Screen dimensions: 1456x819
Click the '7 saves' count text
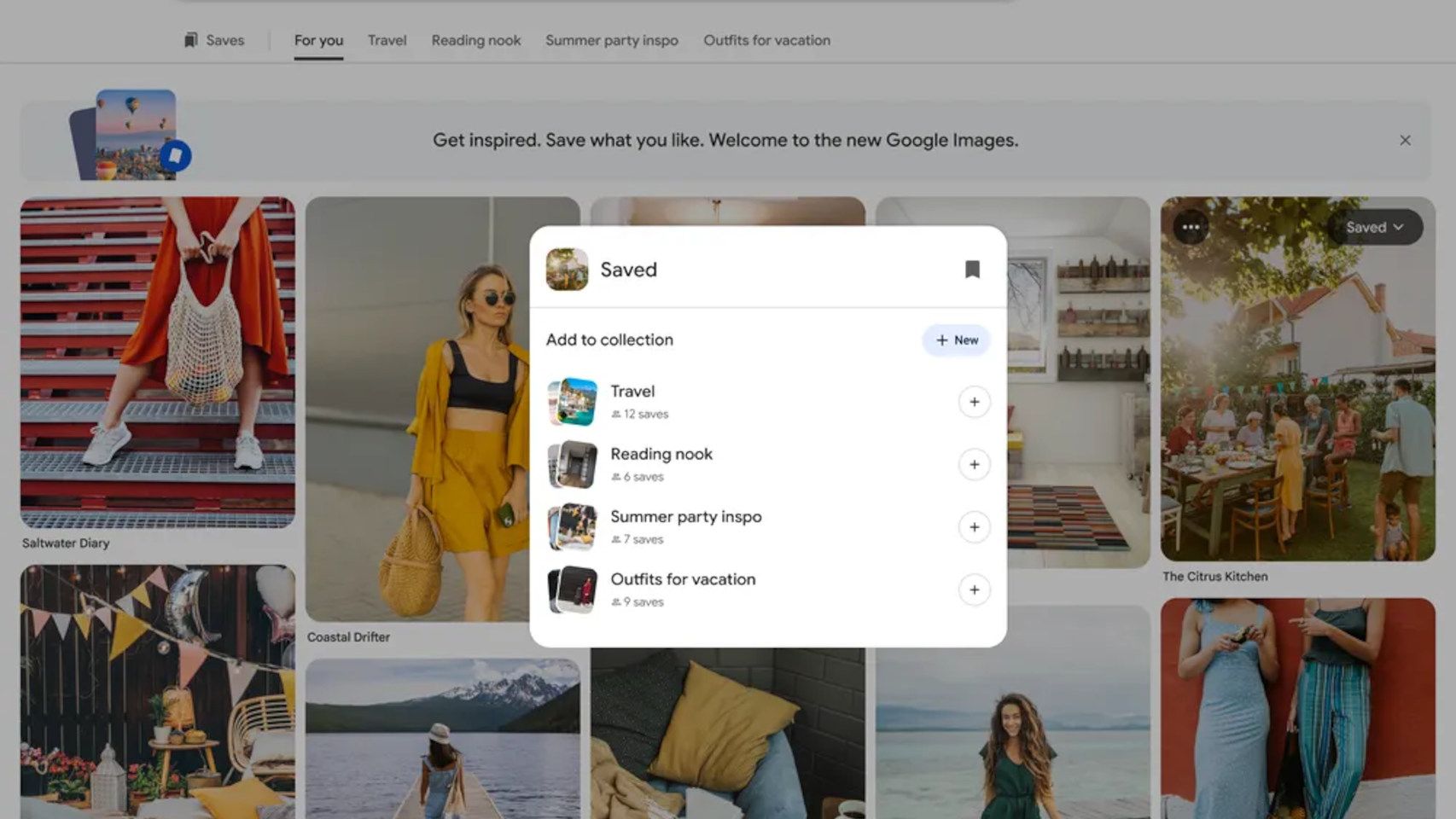(643, 539)
